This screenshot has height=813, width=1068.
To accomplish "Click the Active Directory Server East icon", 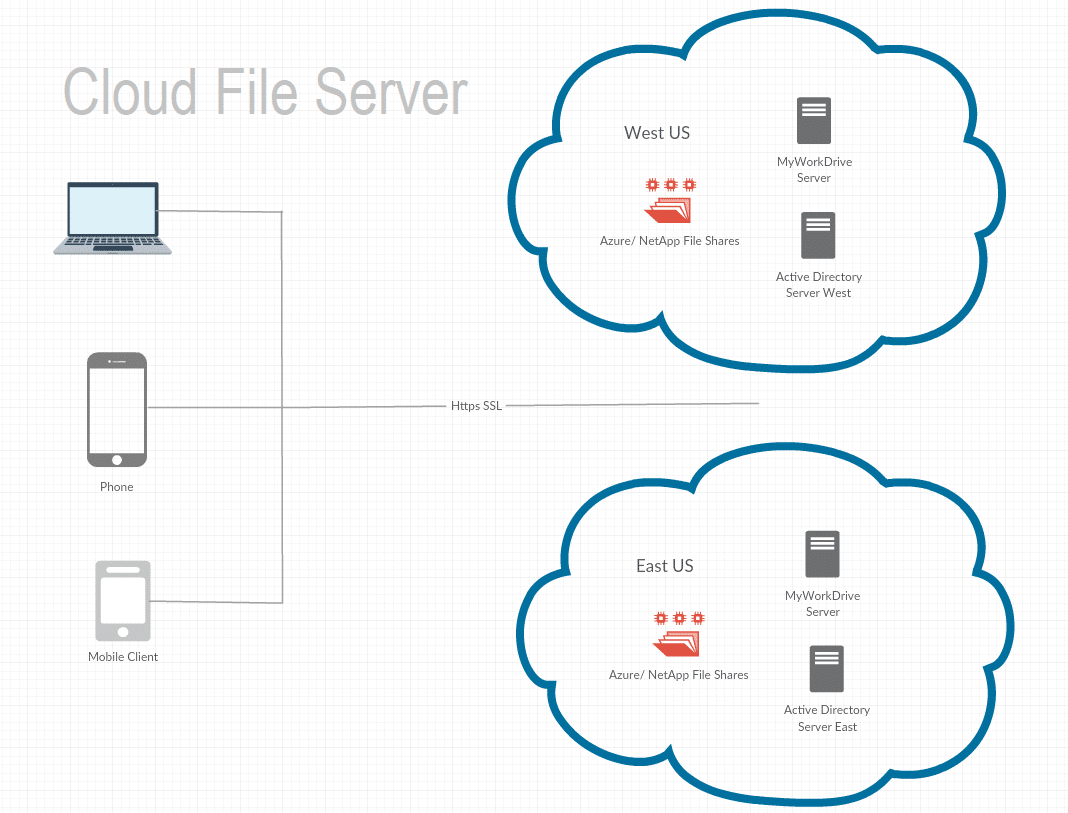I will pyautogui.click(x=827, y=669).
